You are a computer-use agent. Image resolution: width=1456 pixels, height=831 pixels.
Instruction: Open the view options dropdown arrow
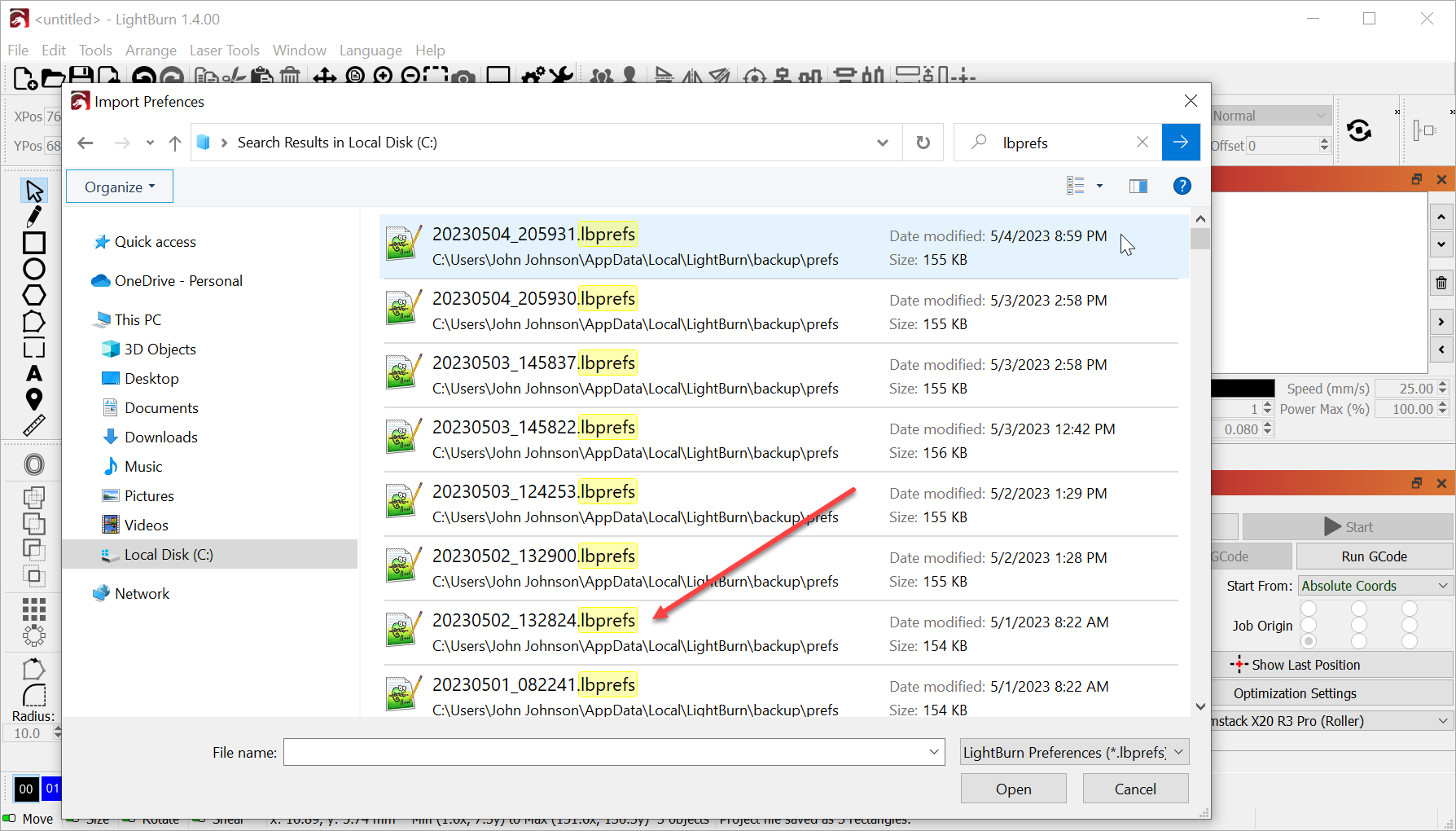point(1099,187)
